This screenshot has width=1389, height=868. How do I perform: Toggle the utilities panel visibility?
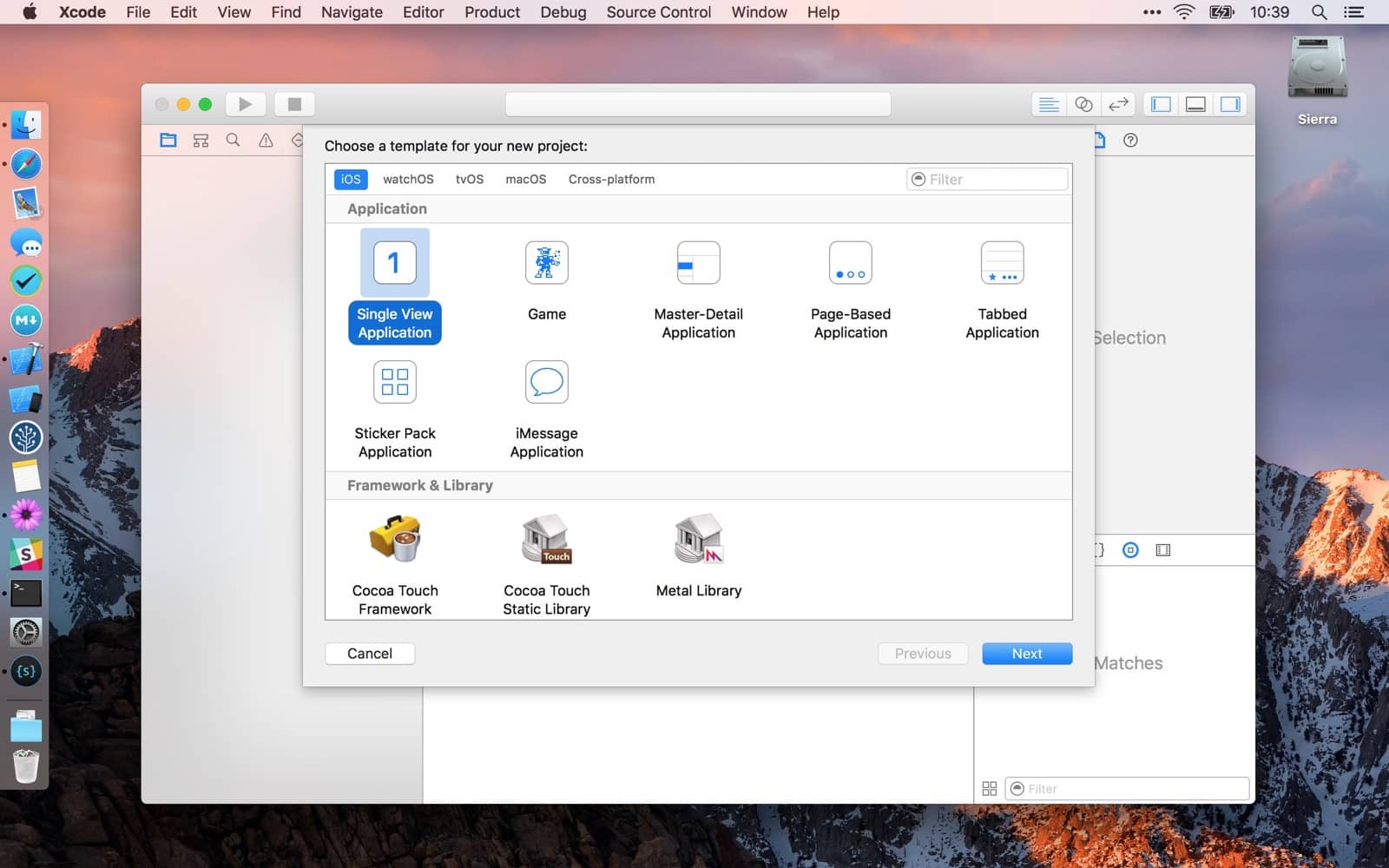pyautogui.click(x=1230, y=104)
